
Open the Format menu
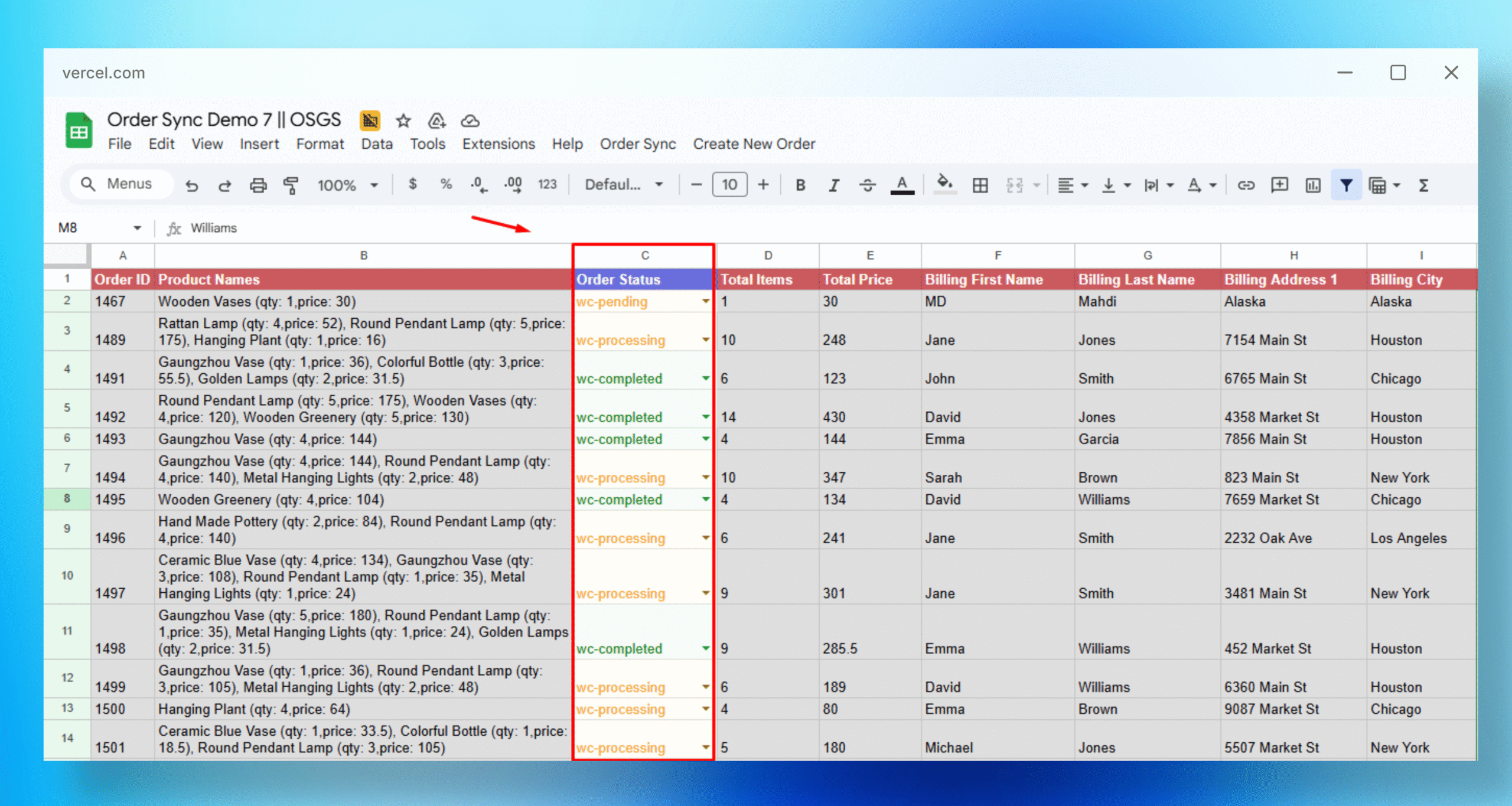pos(320,144)
